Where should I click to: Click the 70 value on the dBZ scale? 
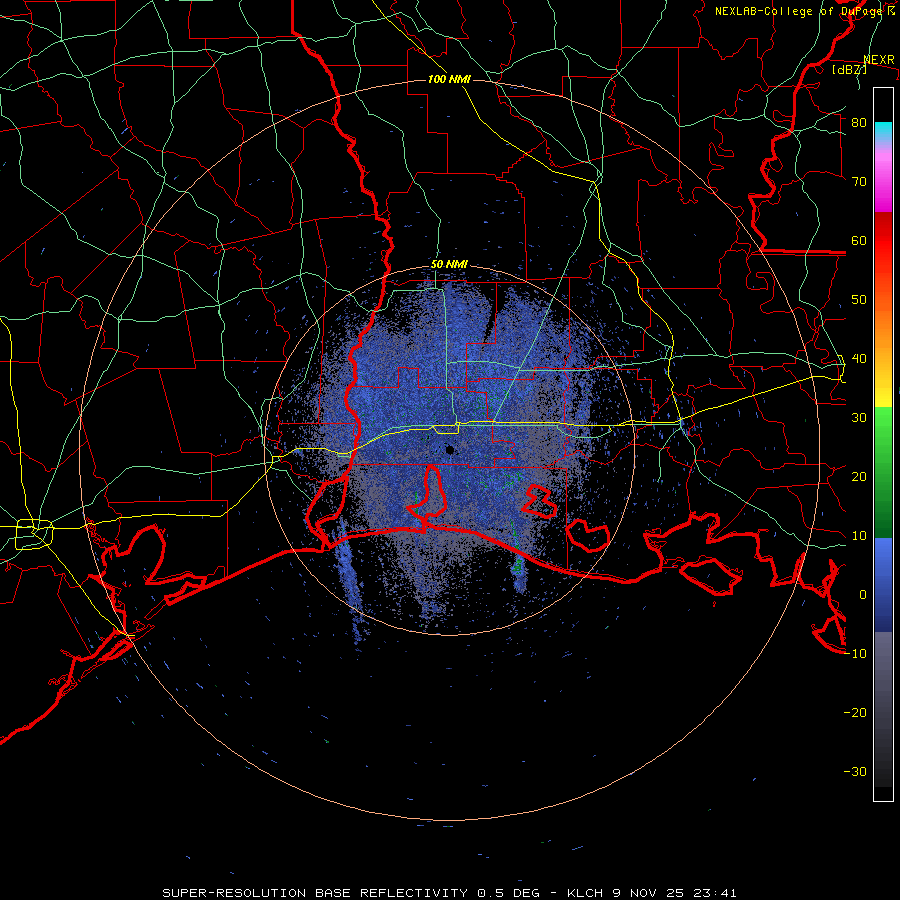tap(859, 182)
